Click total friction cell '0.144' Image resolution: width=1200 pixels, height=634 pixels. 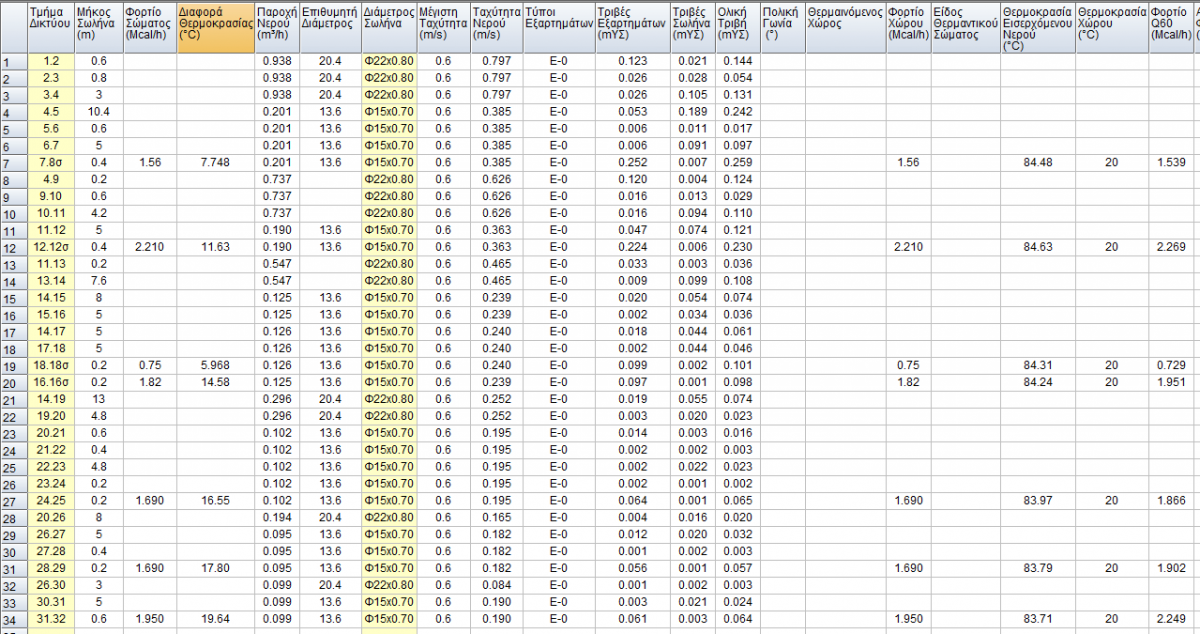coord(736,62)
